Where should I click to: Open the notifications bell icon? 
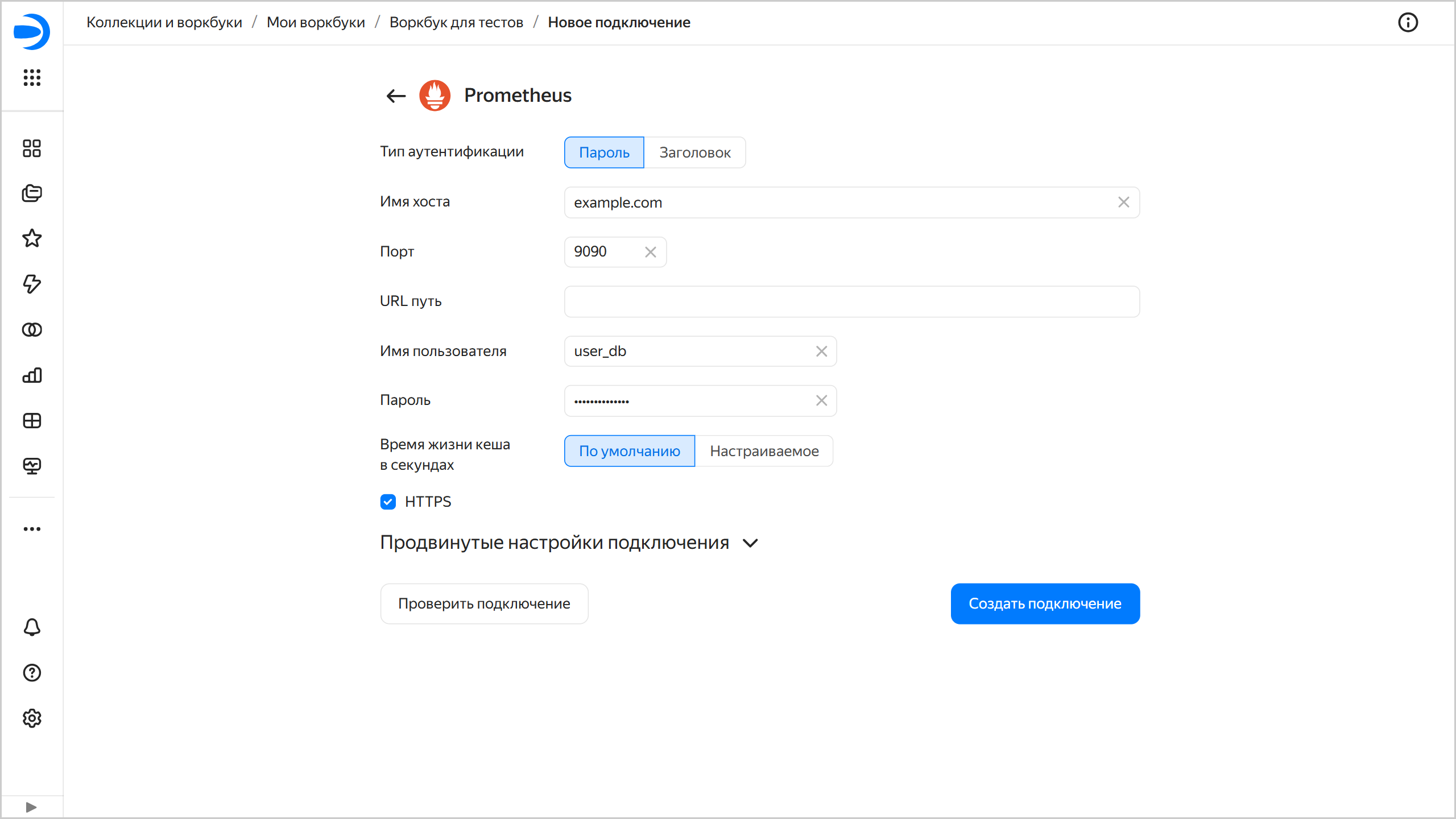point(32,627)
